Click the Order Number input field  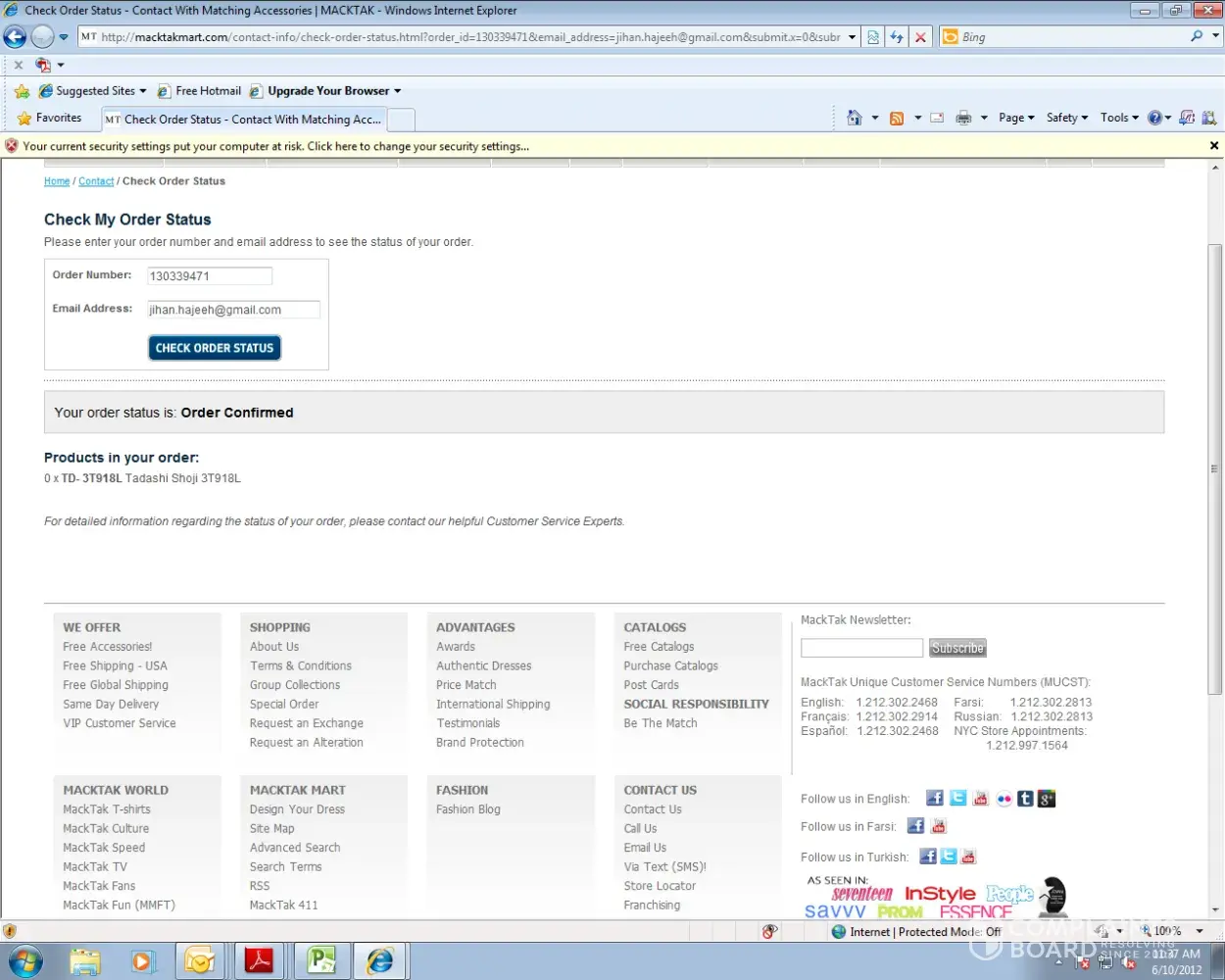point(209,276)
